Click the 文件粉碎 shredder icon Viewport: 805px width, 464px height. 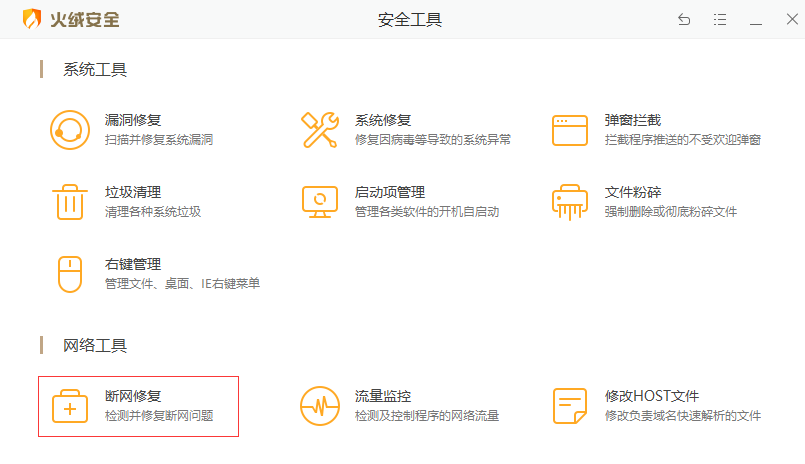pyautogui.click(x=570, y=202)
